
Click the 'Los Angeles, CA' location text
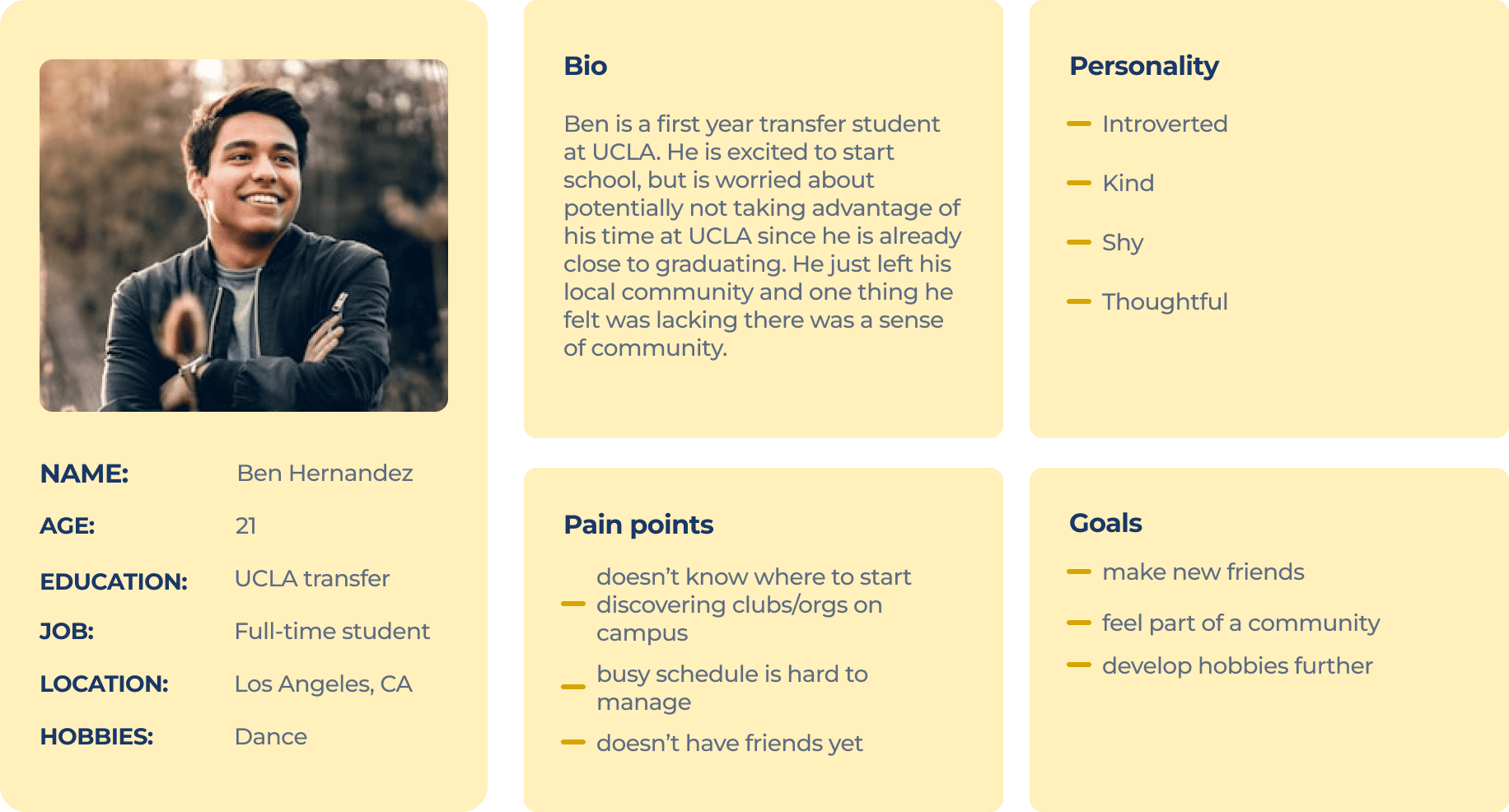click(x=323, y=684)
